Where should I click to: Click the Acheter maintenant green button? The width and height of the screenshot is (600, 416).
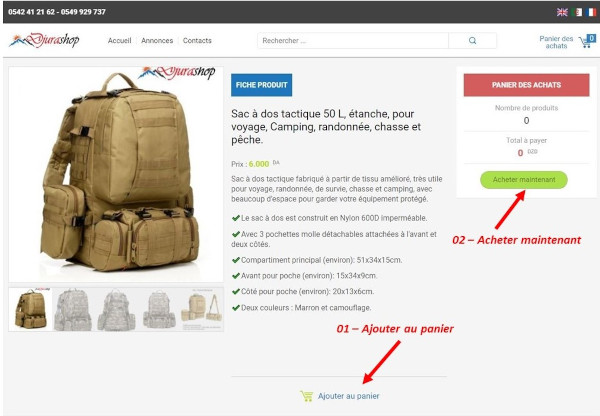tap(524, 179)
